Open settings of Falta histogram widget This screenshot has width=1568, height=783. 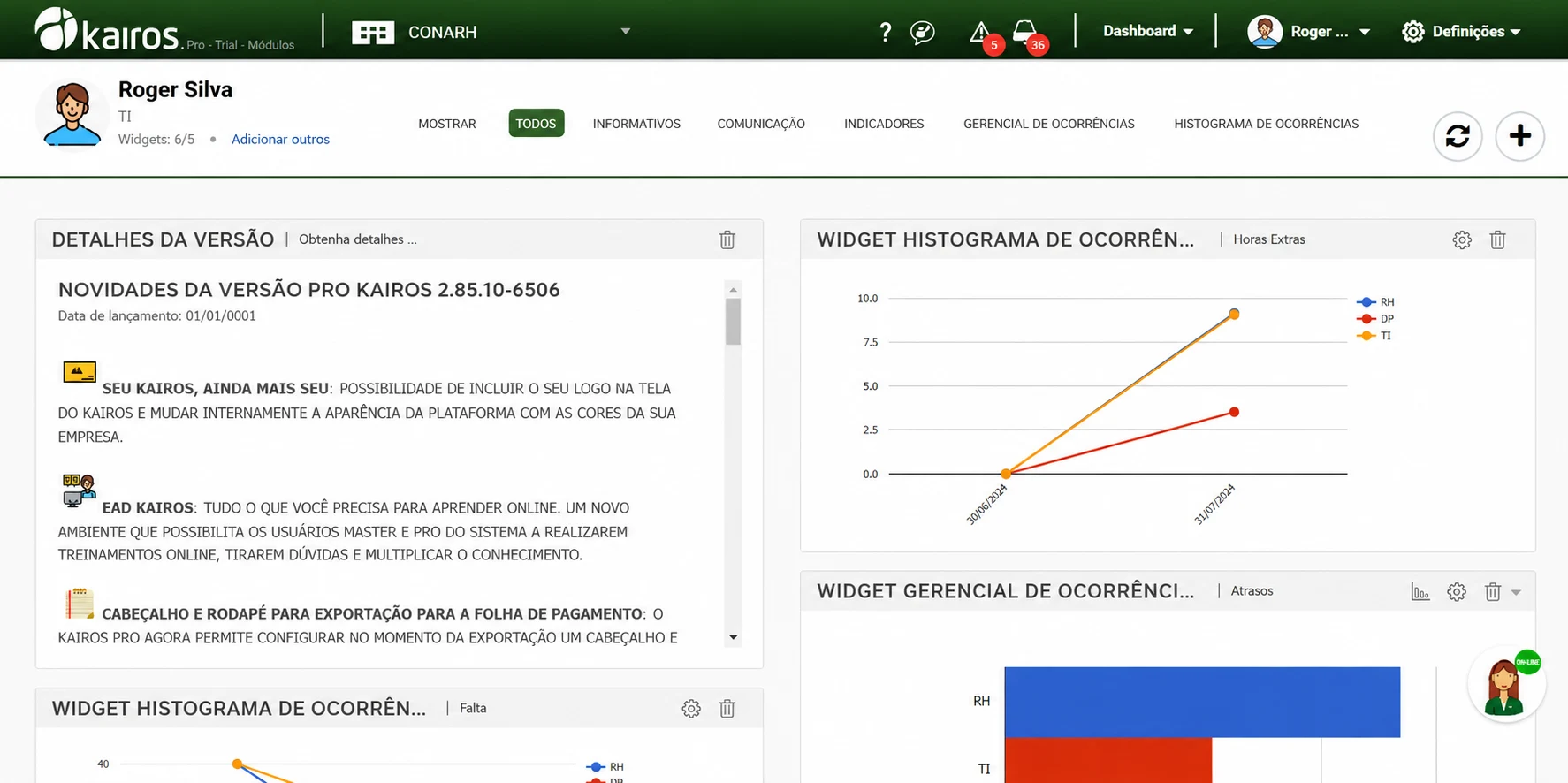coord(691,708)
